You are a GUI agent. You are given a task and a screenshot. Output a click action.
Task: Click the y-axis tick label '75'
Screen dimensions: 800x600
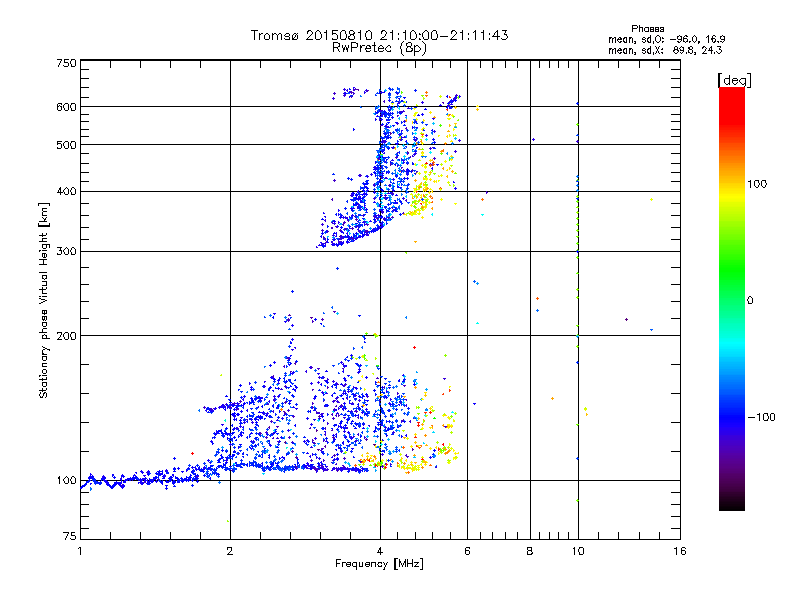70,536
